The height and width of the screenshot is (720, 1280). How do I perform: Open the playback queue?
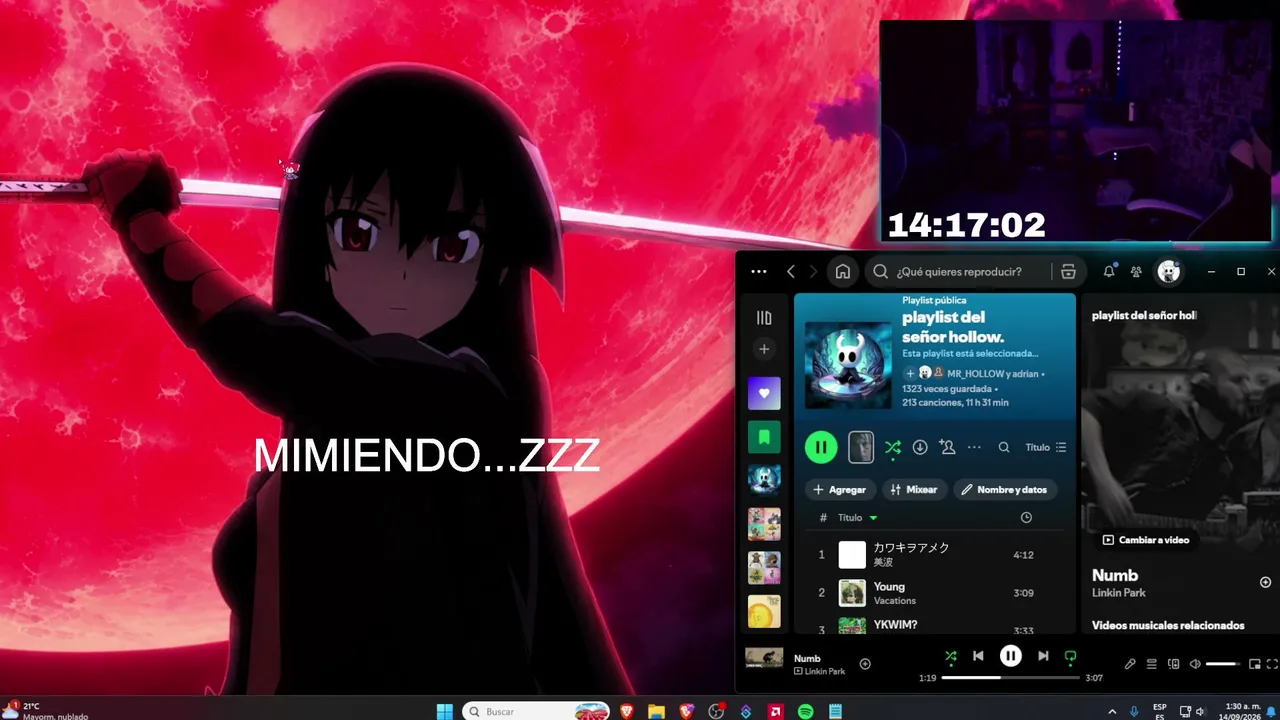coord(1152,664)
